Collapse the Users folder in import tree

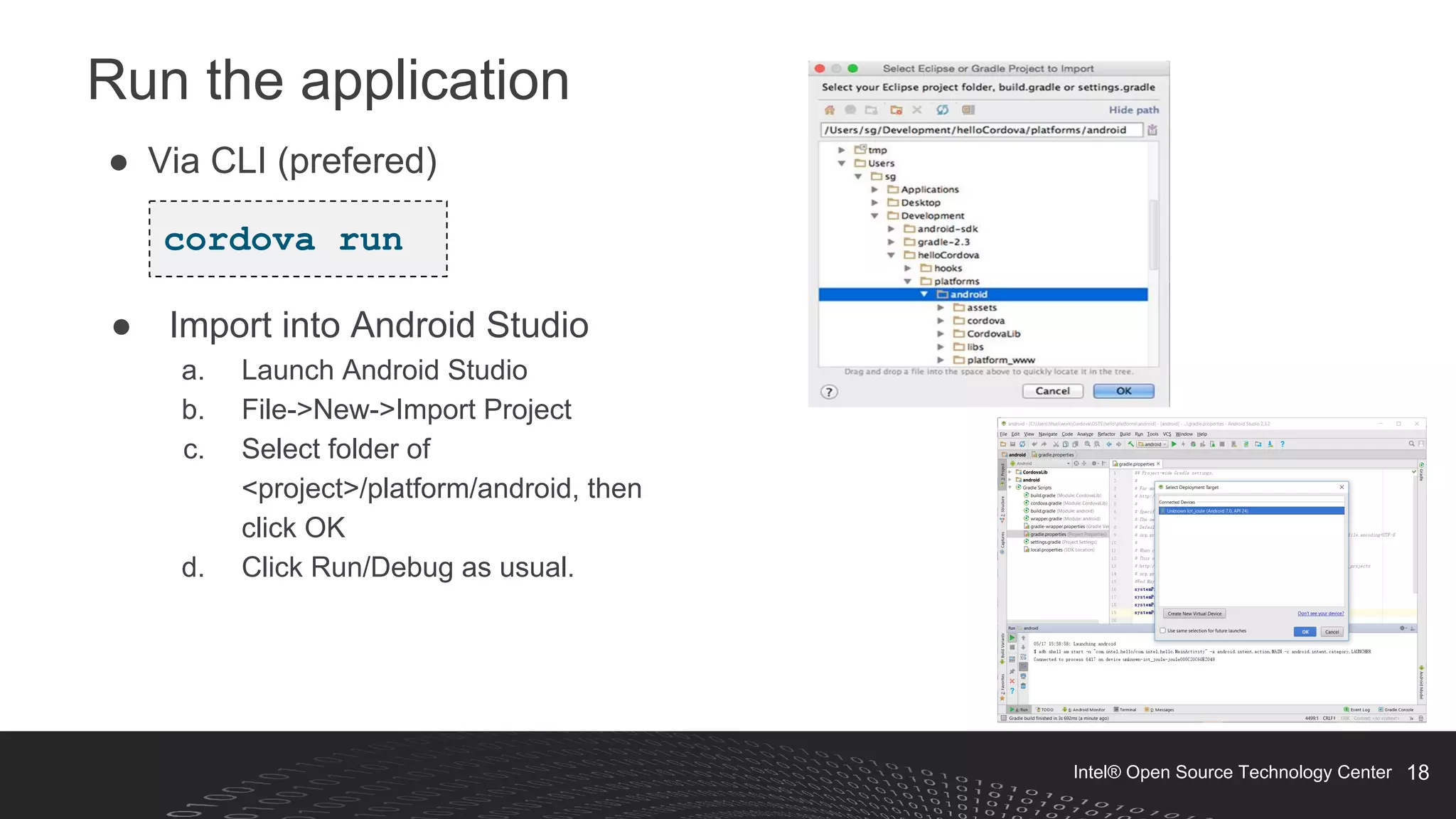coord(841,164)
